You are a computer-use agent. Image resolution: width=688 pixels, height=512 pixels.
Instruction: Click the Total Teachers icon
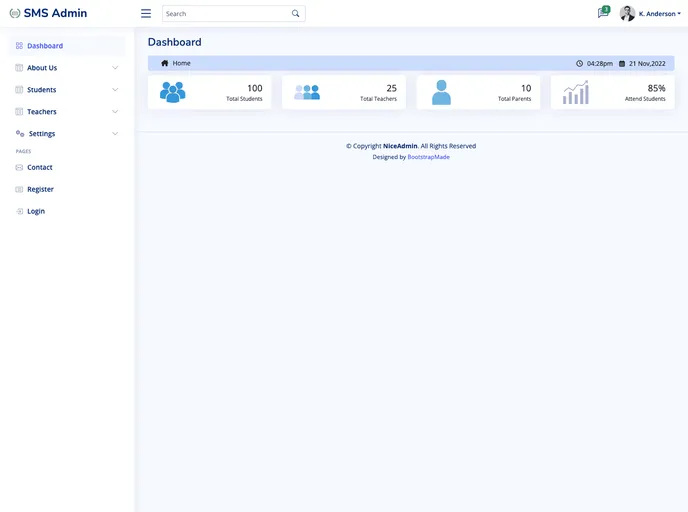click(x=307, y=92)
